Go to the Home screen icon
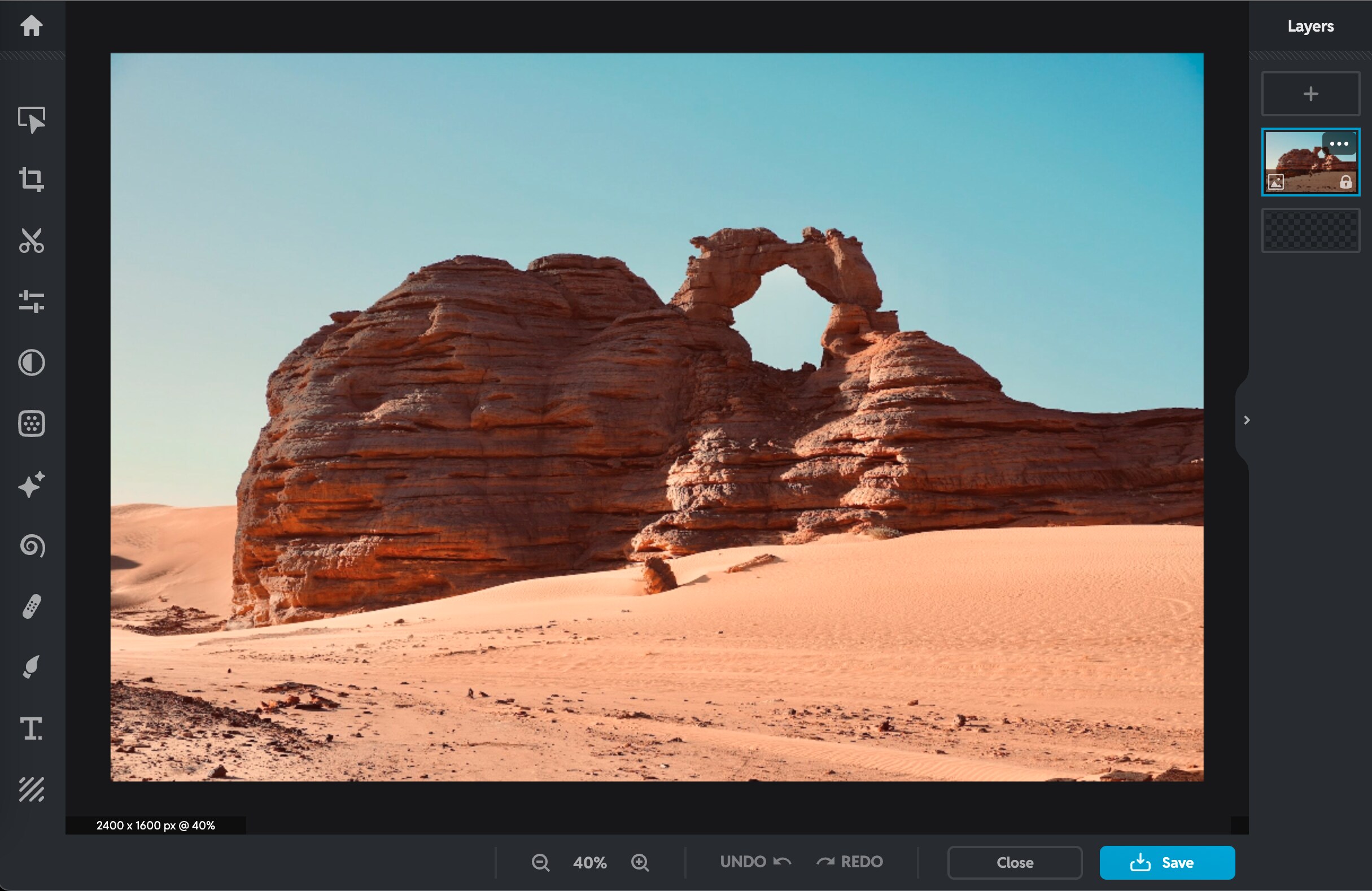 pos(32,25)
